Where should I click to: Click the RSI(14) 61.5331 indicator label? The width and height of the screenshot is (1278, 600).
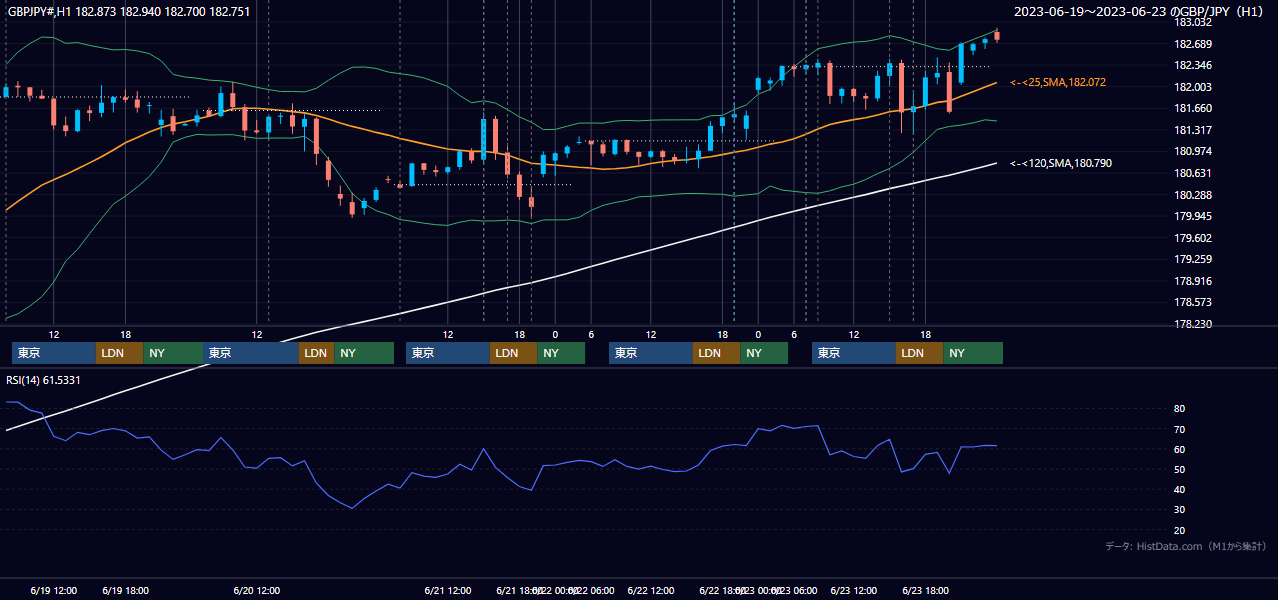click(44, 380)
